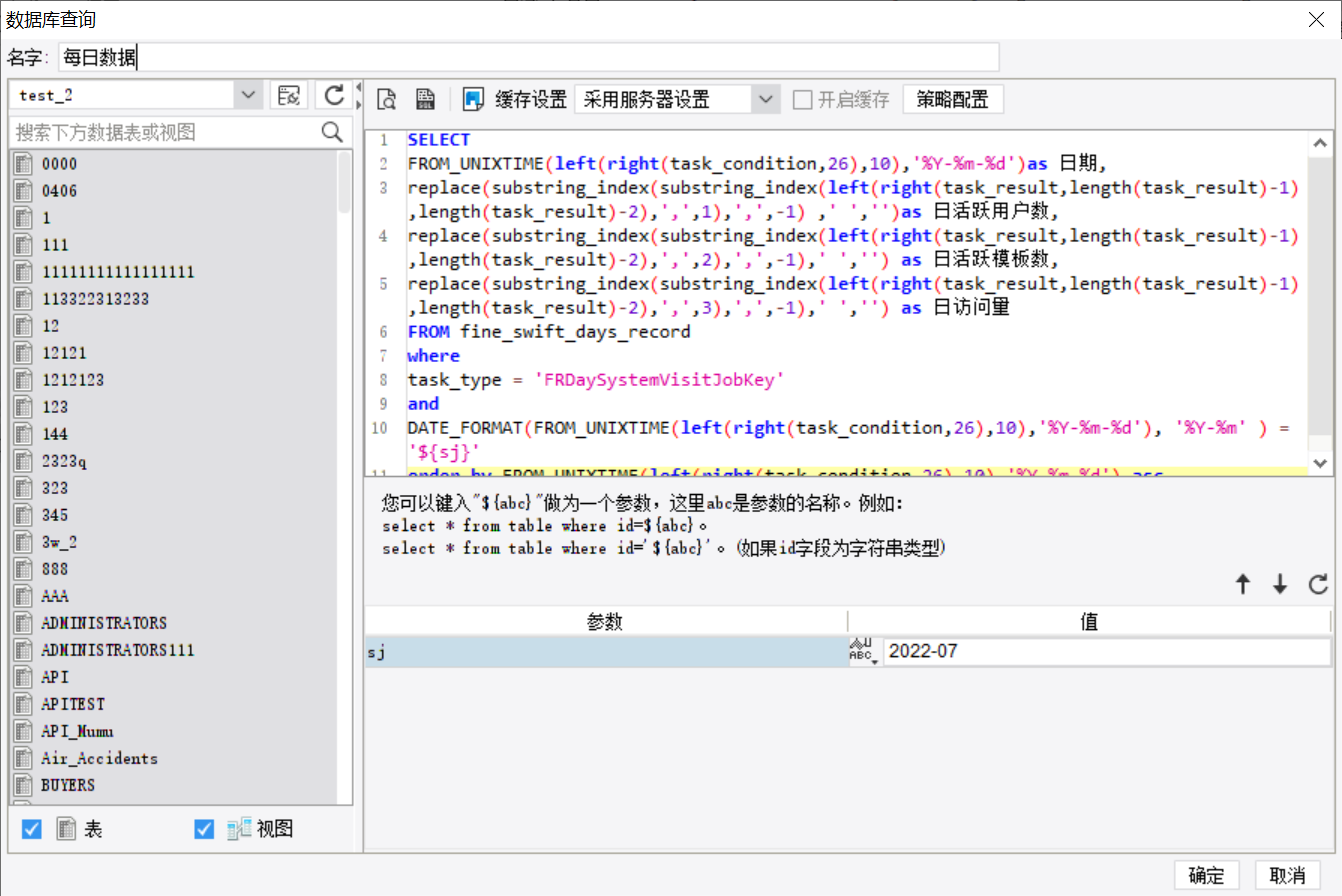This screenshot has height=896, width=1342.
Task: Click the sj value field 2022-07
Action: point(1107,652)
